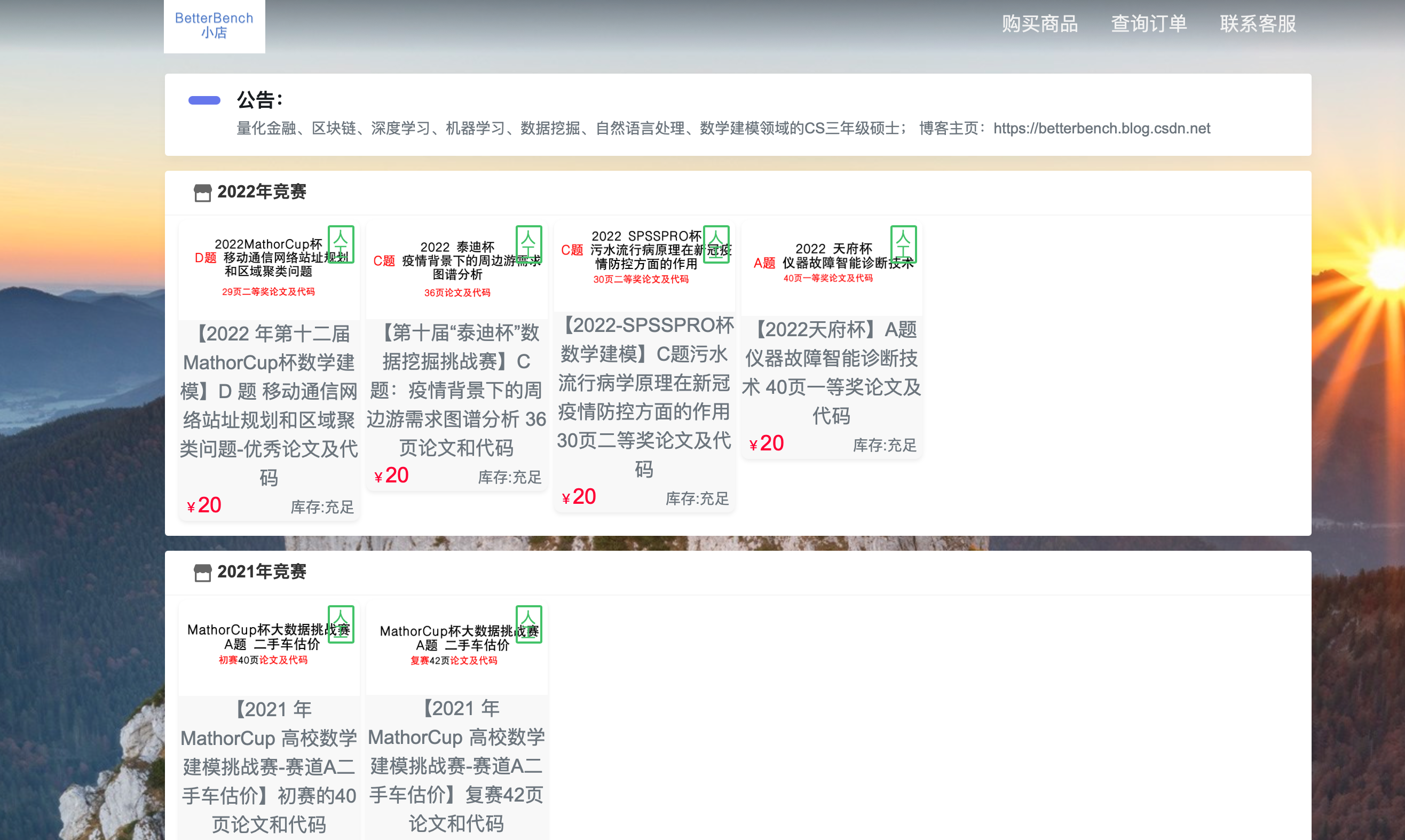Click the store icon beside 2022年竞赛
This screenshot has height=840, width=1405.
coord(202,193)
